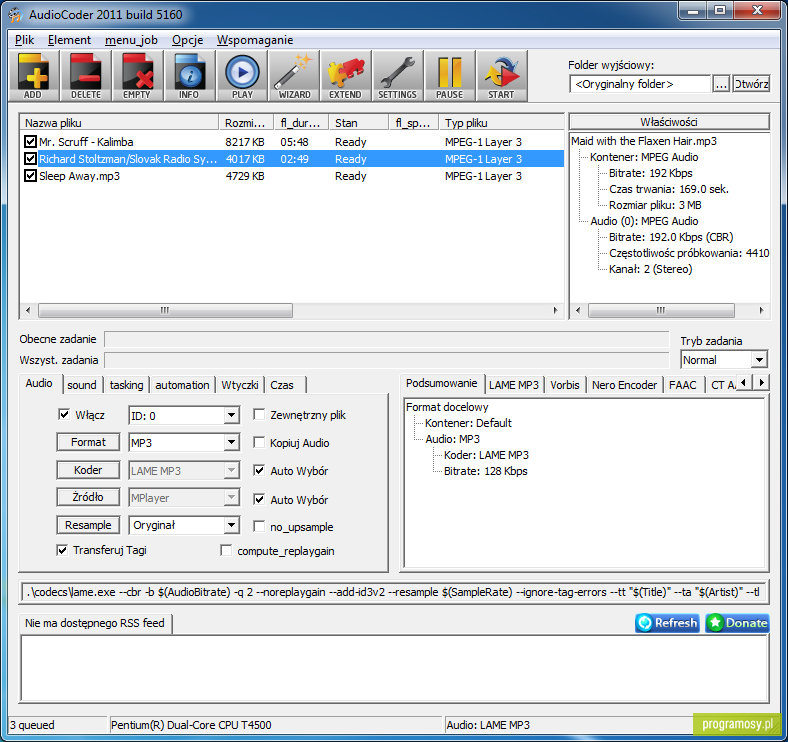
Task: Switch to the sound tab
Action: pyautogui.click(x=82, y=385)
